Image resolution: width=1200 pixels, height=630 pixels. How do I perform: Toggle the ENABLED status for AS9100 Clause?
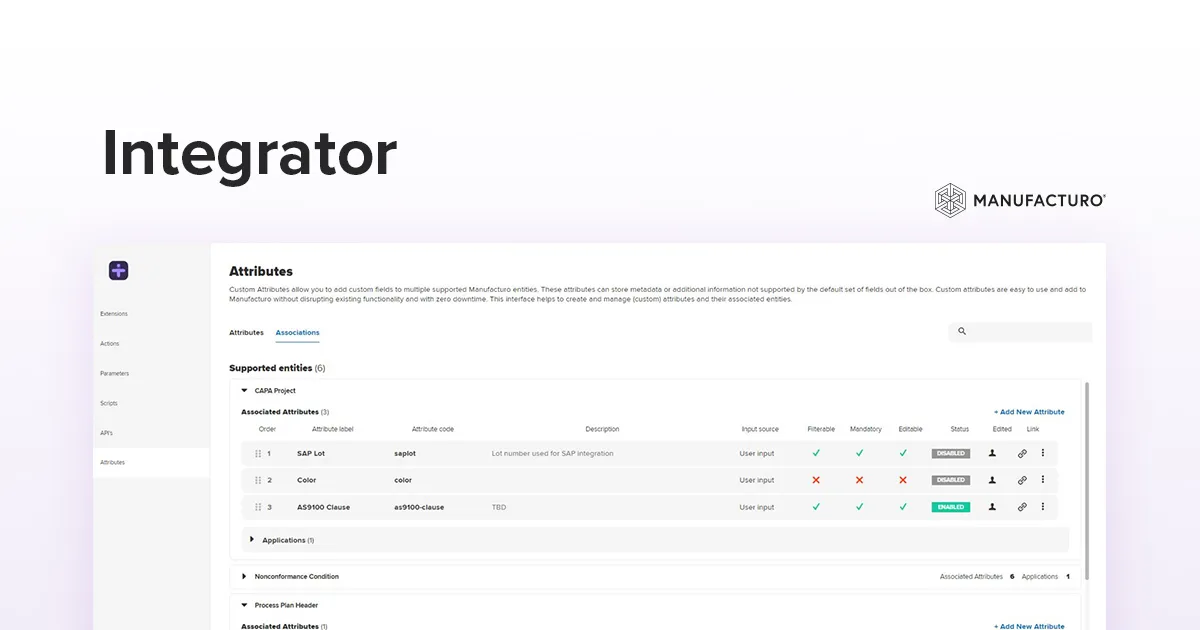949,507
